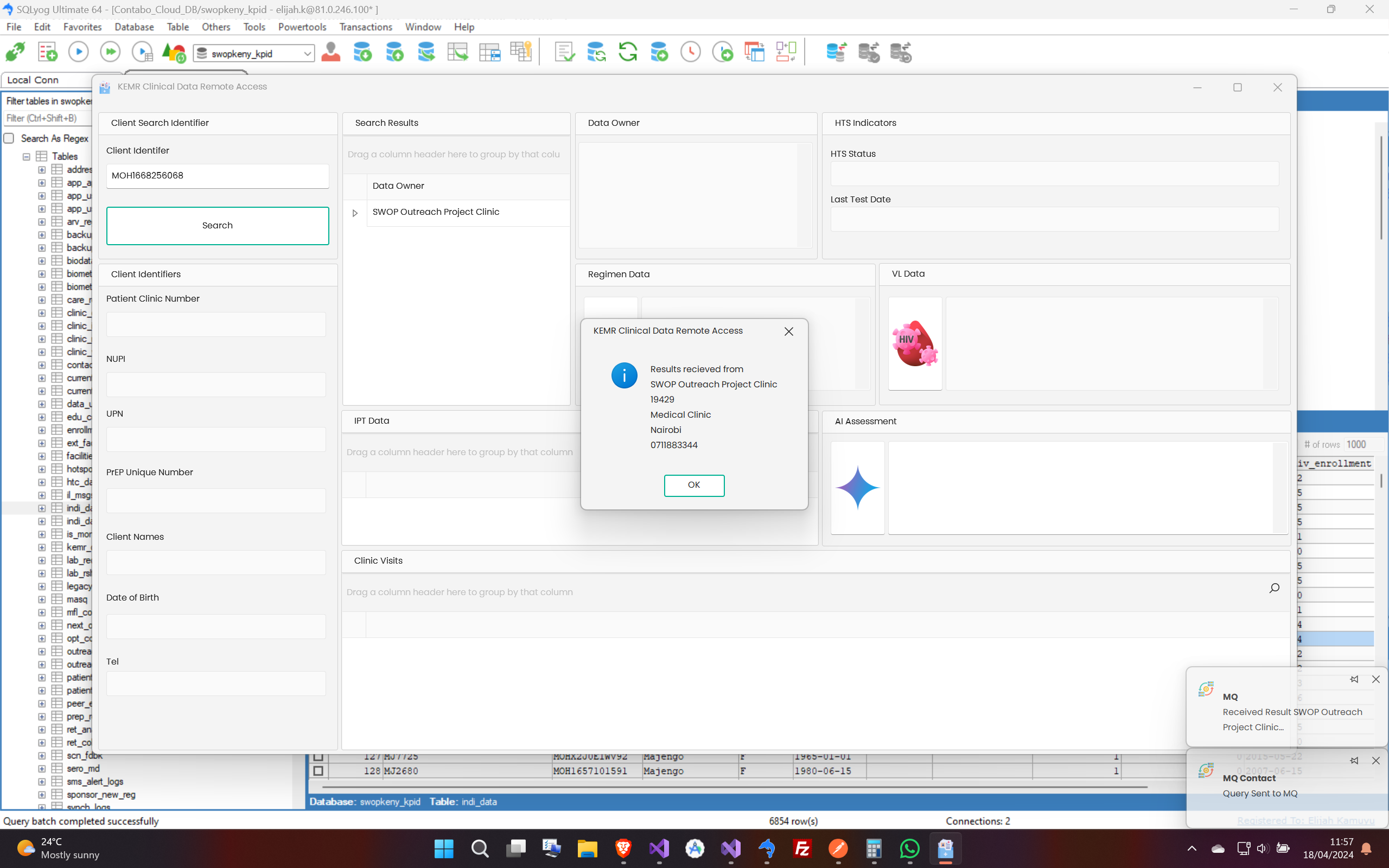Click the execute query play icon
The height and width of the screenshot is (868, 1389).
tap(79, 52)
